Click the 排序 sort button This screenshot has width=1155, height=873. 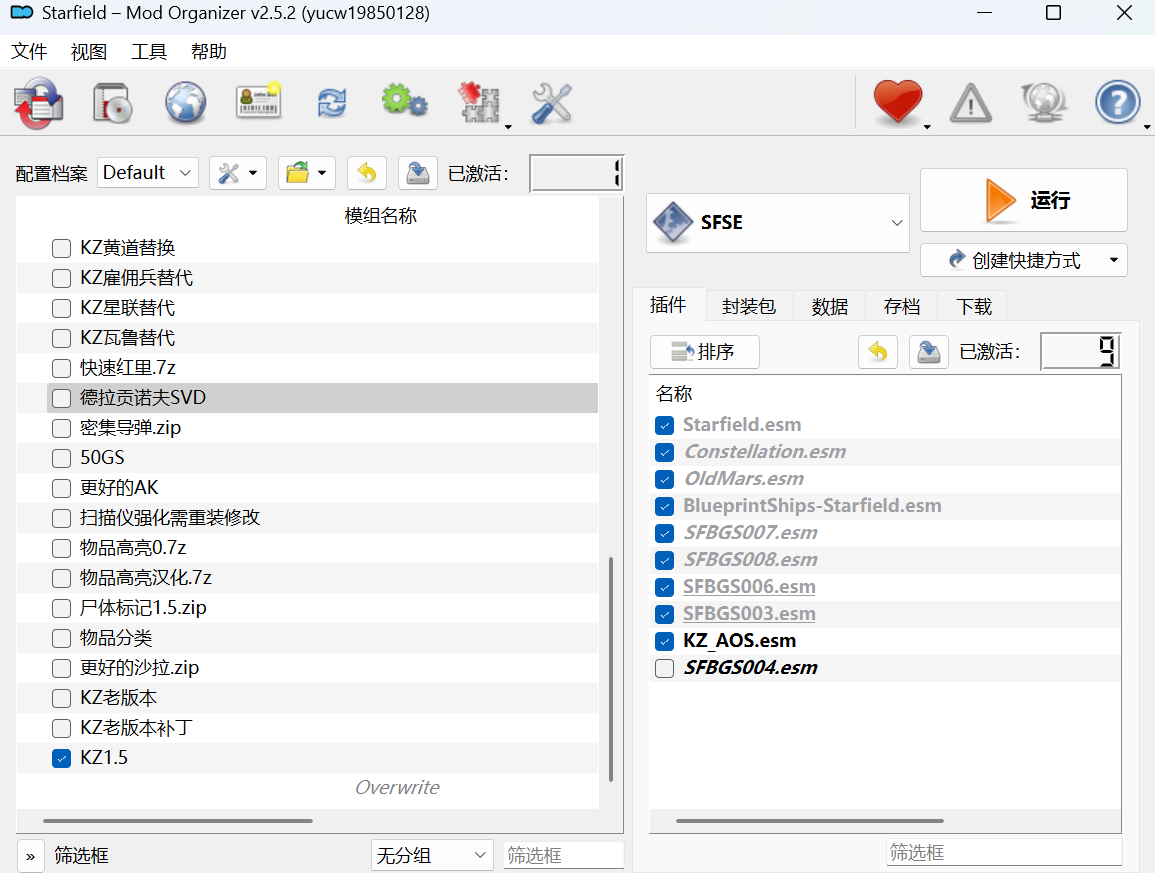click(704, 352)
